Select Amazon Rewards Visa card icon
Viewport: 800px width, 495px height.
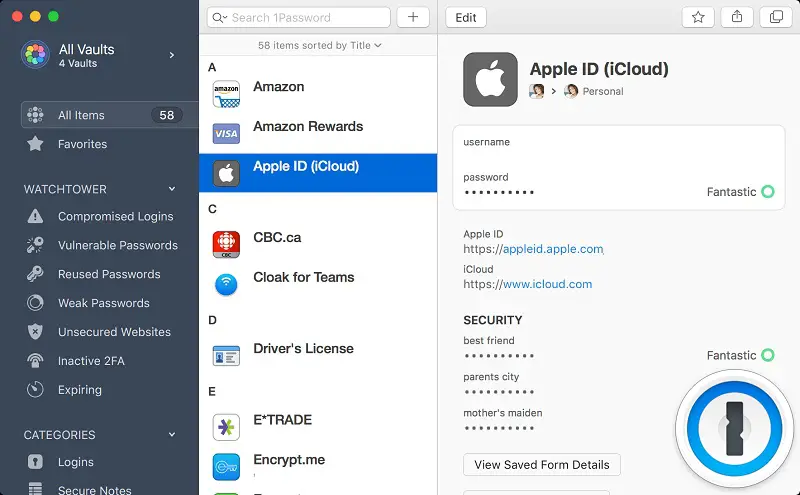point(226,134)
